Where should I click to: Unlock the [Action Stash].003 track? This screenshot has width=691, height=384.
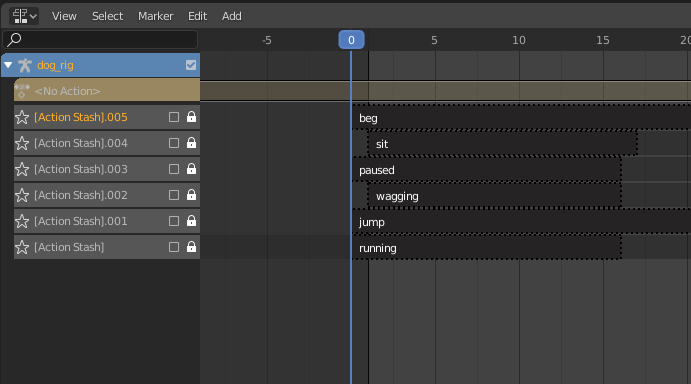click(191, 169)
